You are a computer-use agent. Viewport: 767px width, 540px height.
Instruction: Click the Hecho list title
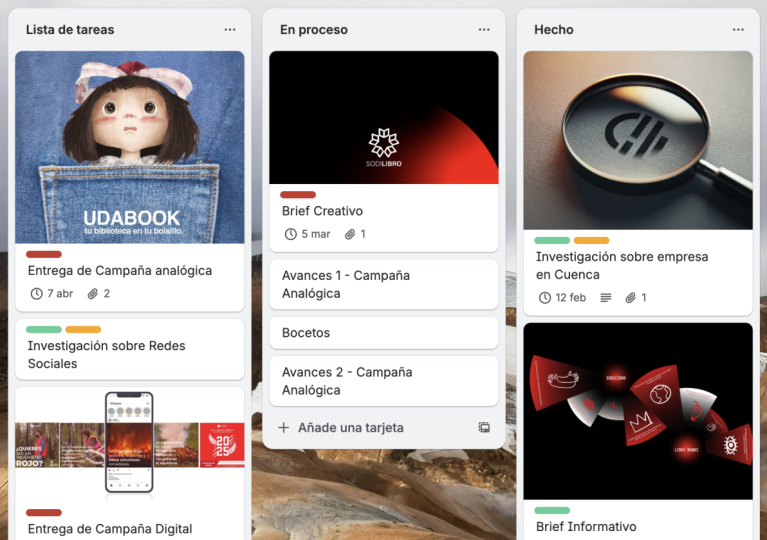554,30
